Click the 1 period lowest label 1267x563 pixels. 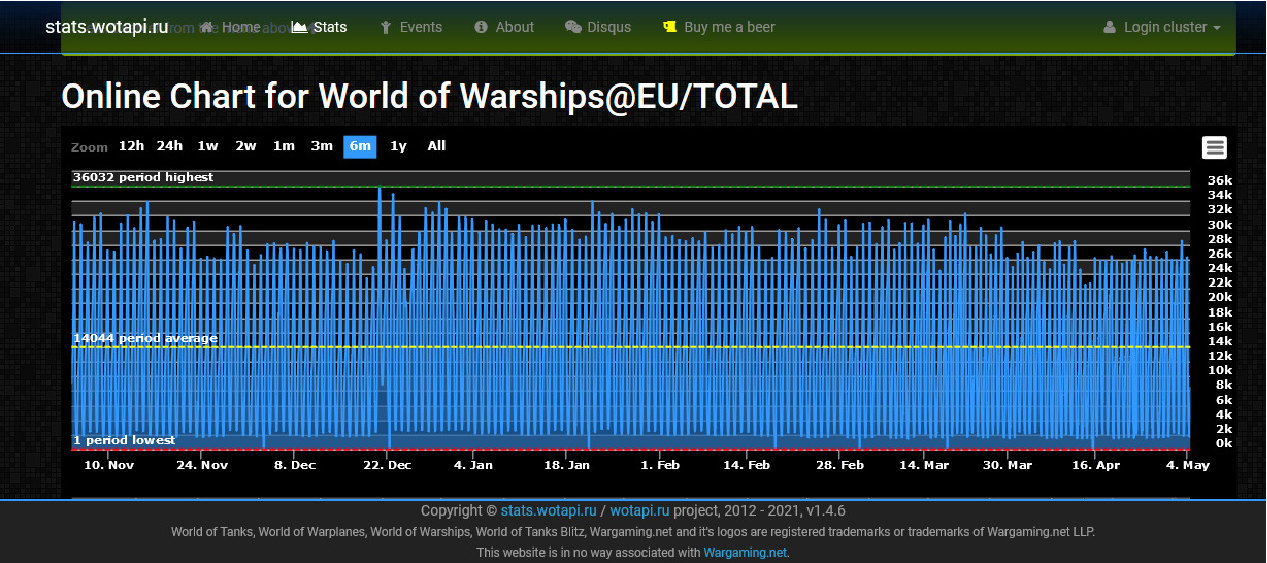[x=124, y=440]
